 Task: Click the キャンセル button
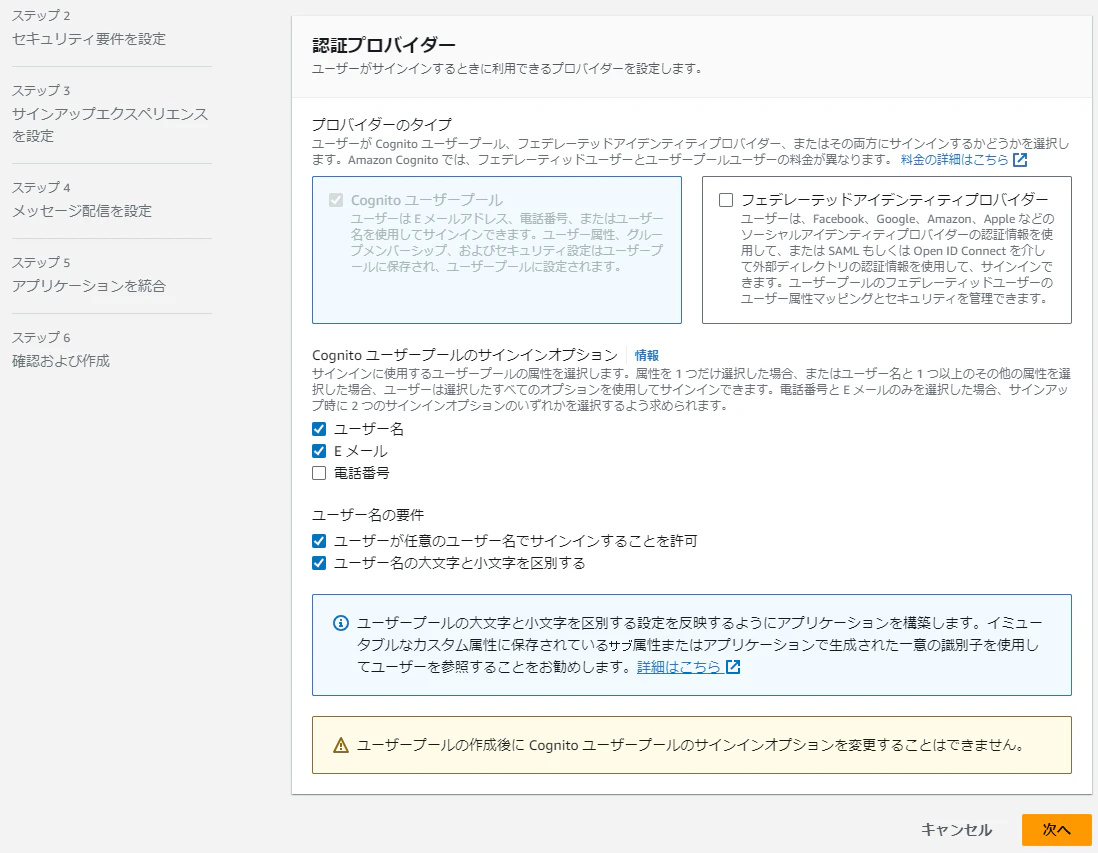[957, 830]
